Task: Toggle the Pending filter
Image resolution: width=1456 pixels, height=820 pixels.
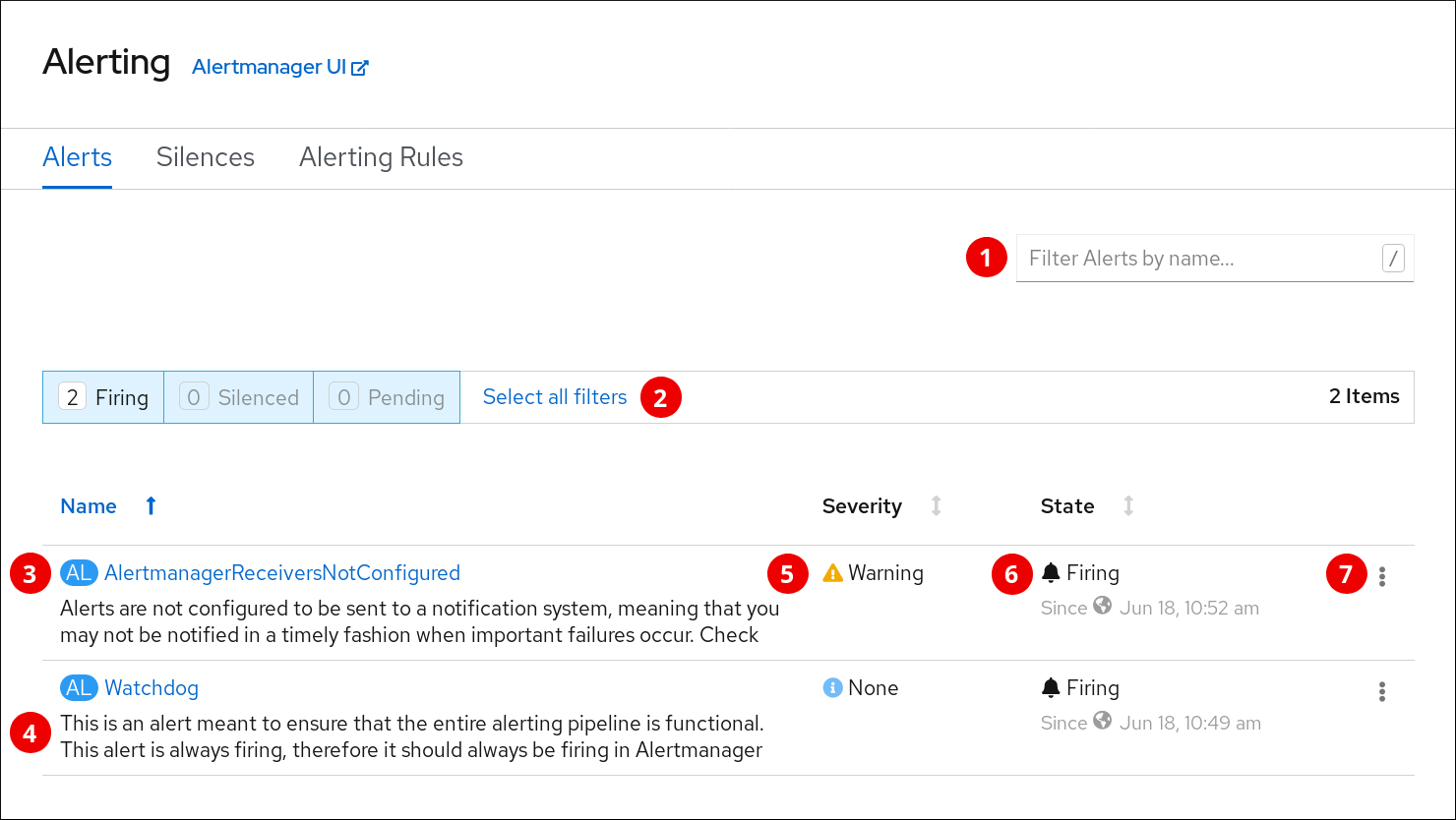Action: (x=387, y=397)
